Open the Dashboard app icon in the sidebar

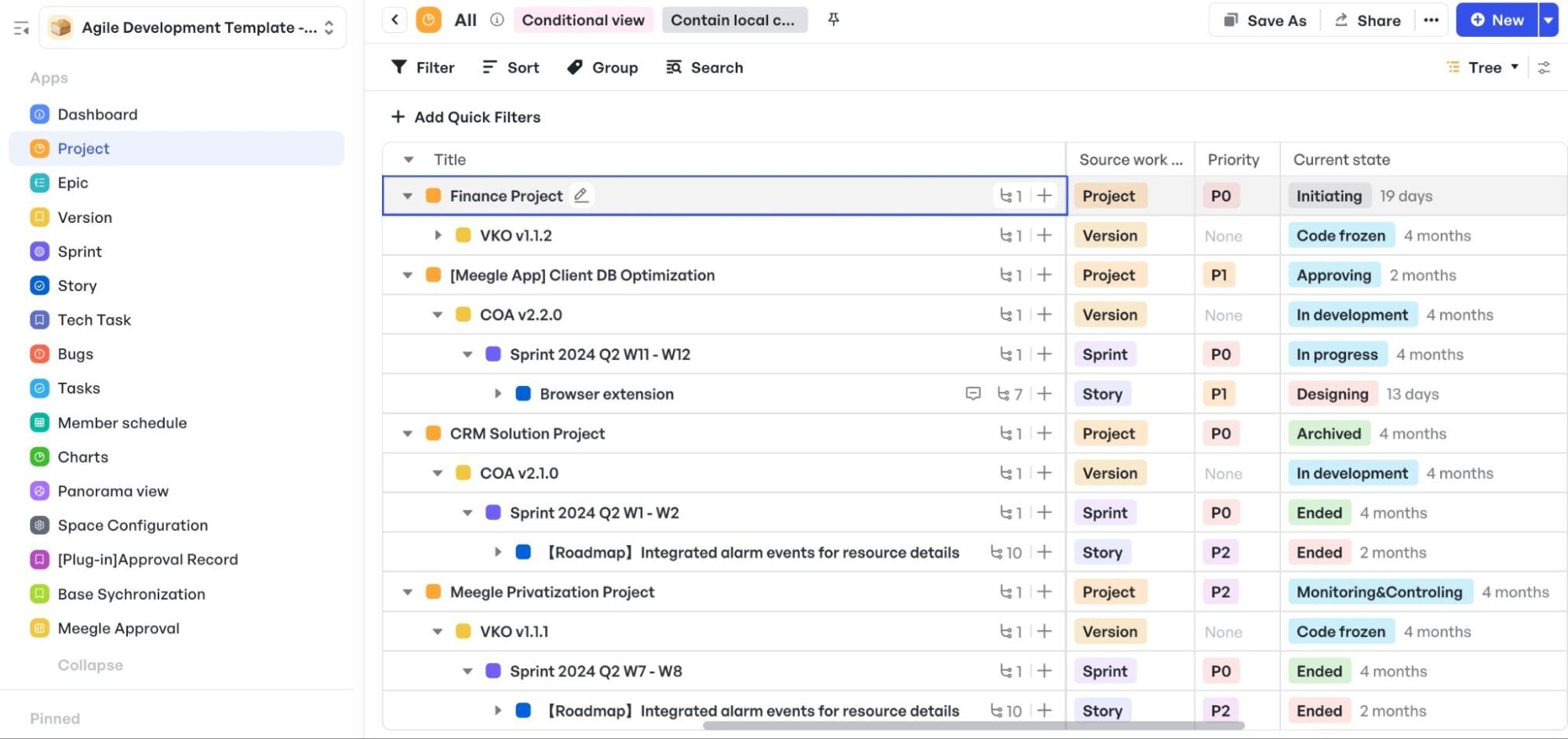[x=39, y=115]
